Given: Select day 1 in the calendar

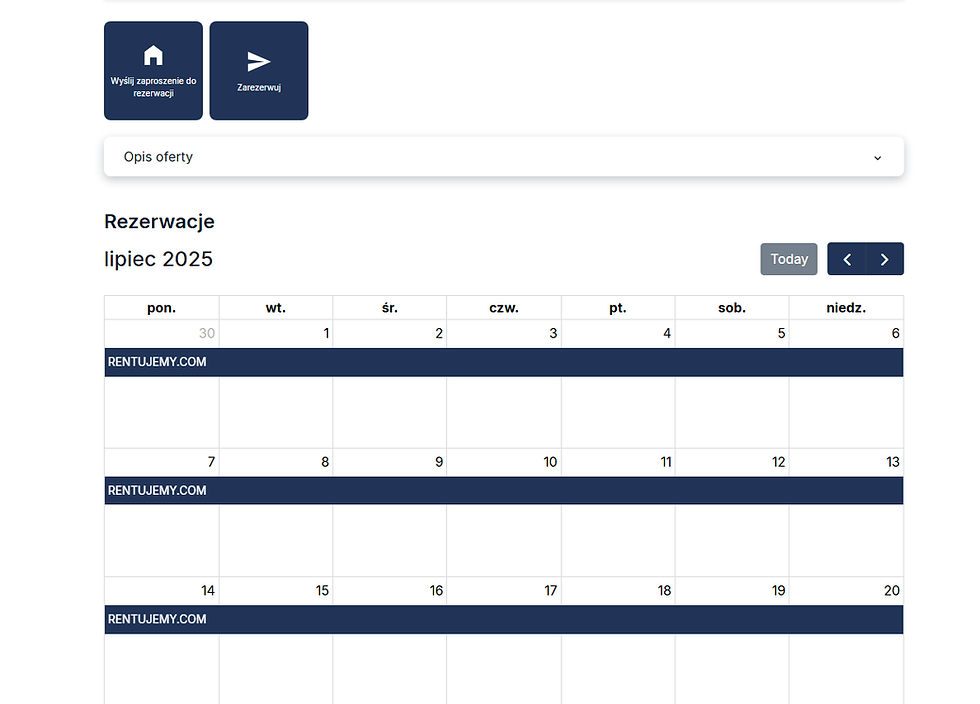Looking at the screenshot, I should point(326,333).
